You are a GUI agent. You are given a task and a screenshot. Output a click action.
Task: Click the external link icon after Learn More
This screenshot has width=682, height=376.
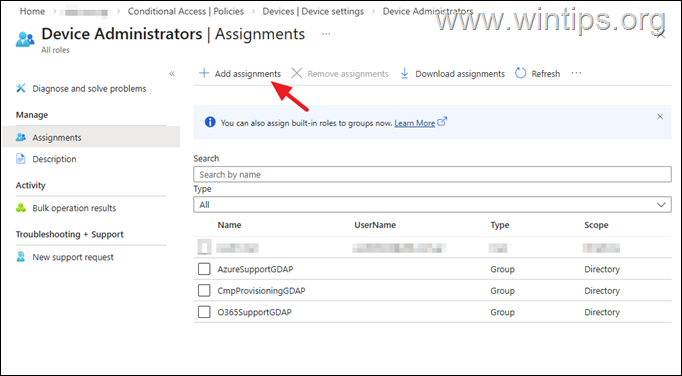click(442, 122)
